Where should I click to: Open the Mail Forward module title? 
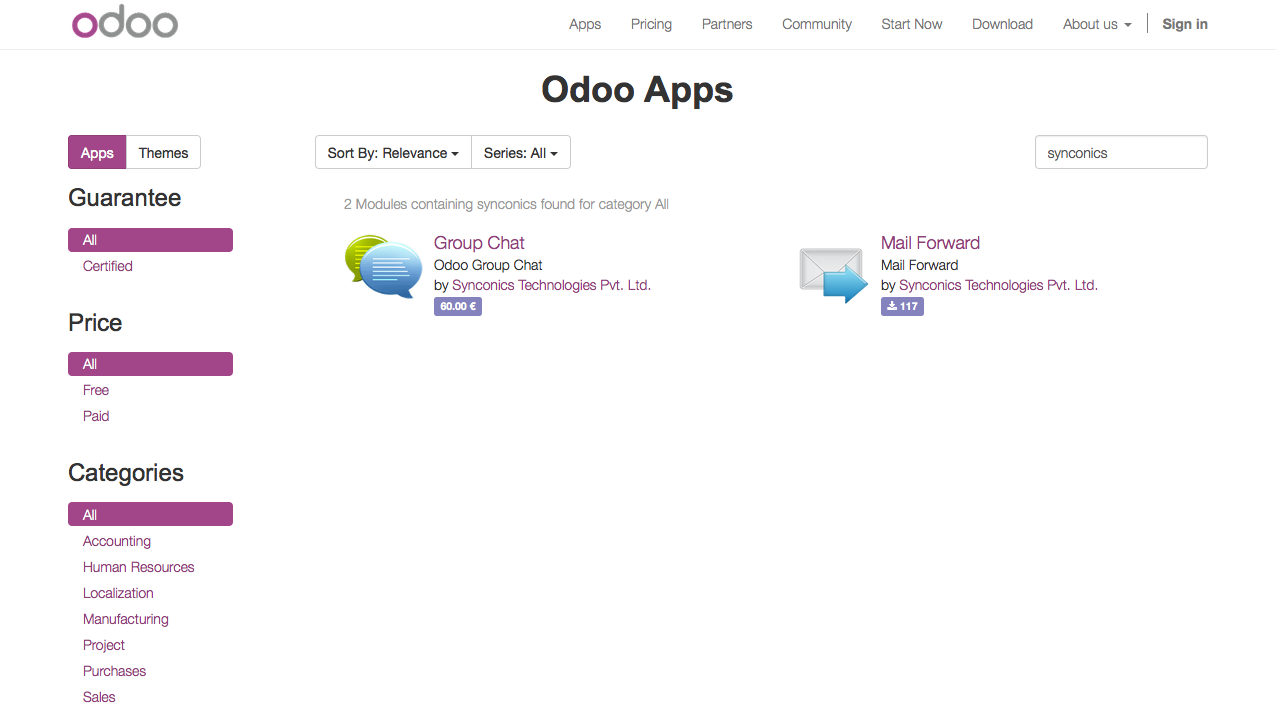point(930,243)
